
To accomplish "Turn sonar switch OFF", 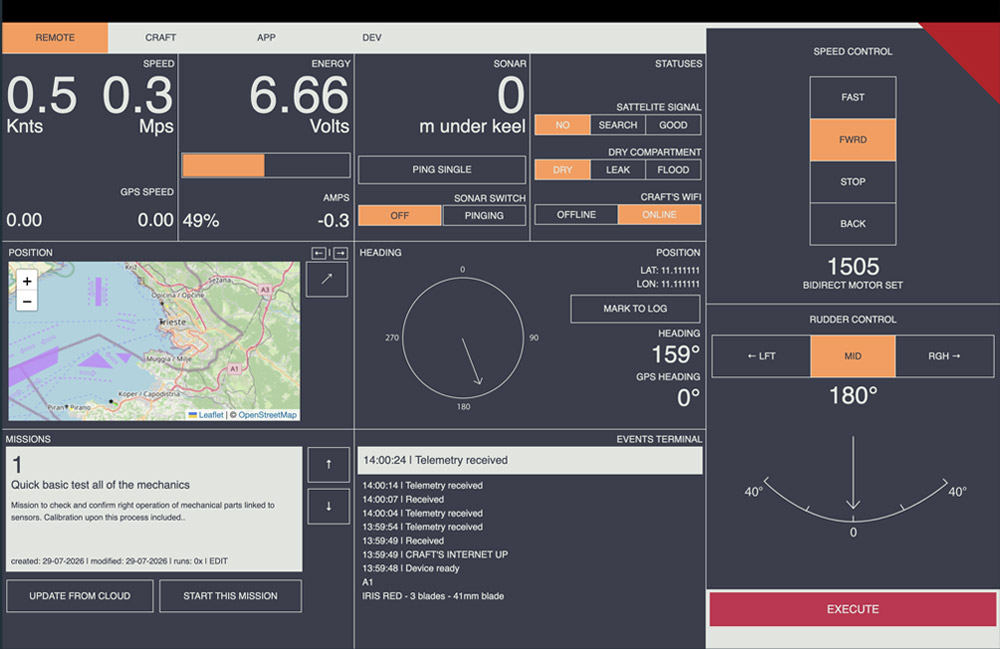I will point(400,215).
